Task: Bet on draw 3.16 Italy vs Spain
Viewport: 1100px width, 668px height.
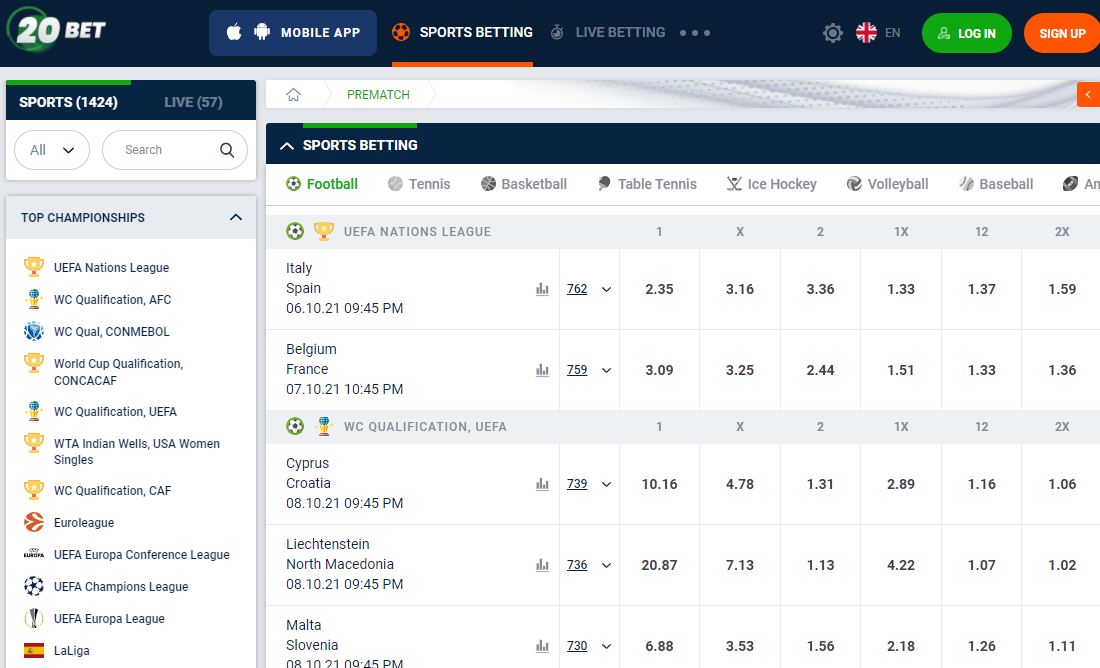Action: pos(739,289)
